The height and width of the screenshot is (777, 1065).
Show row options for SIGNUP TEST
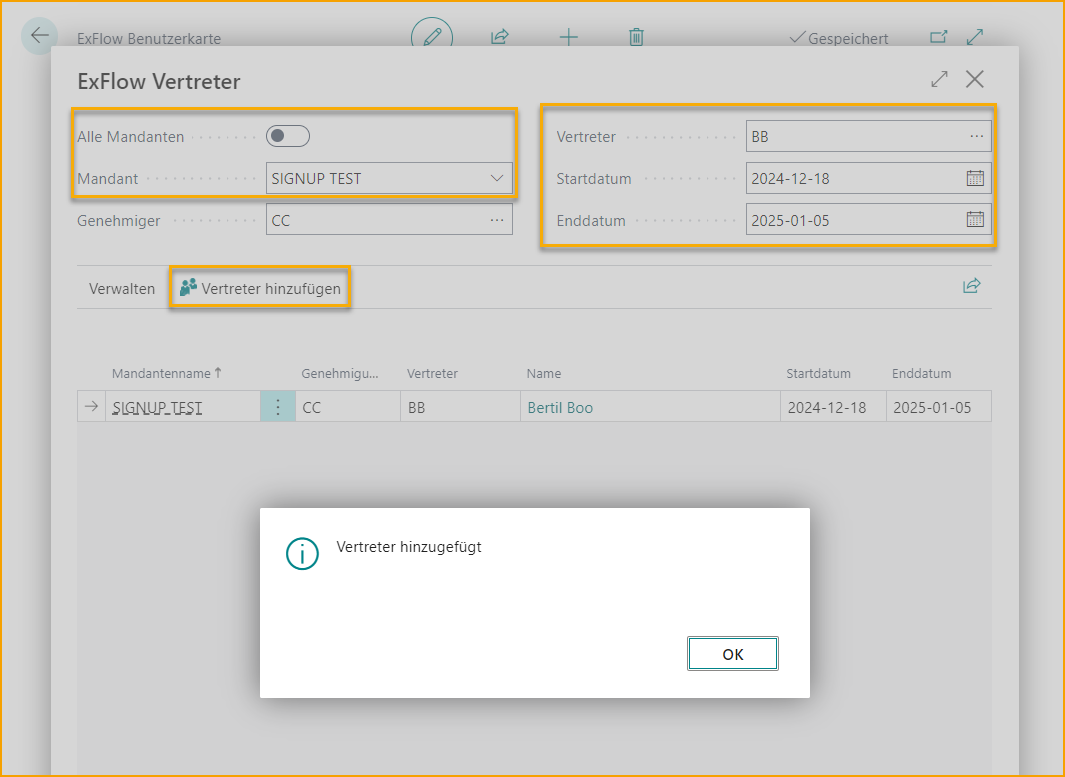[278, 408]
